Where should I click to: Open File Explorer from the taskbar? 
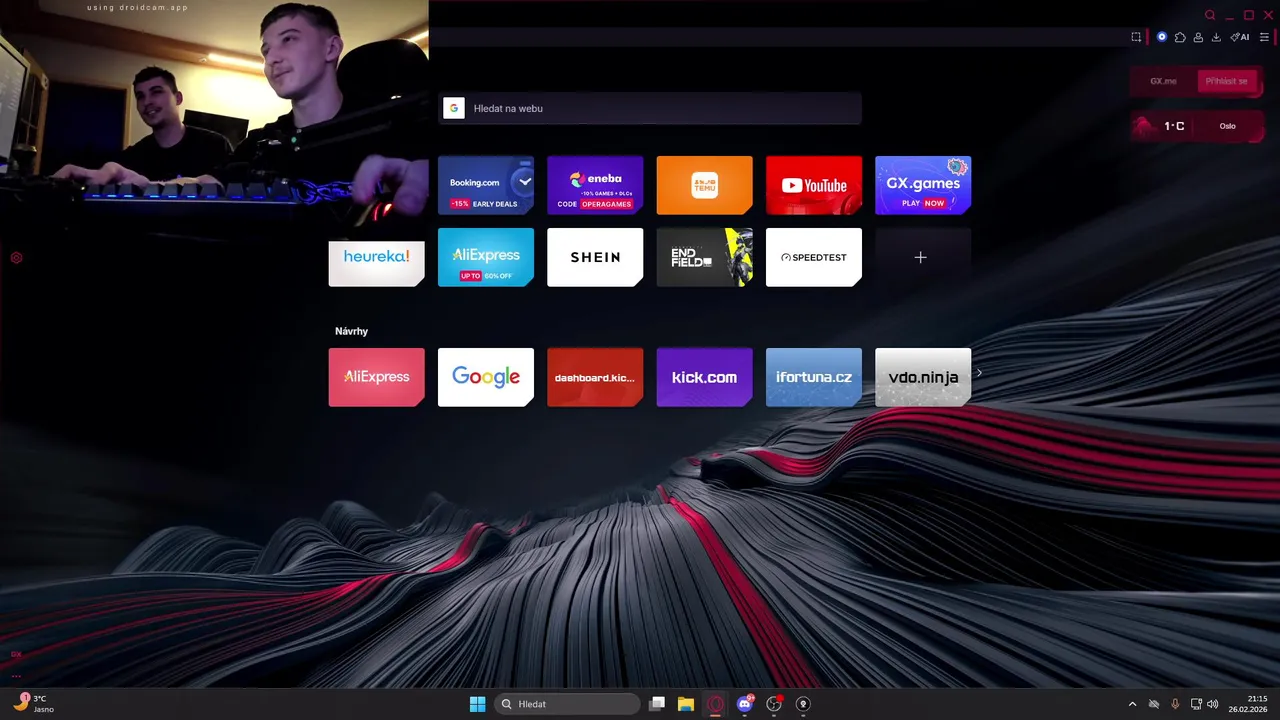[x=686, y=704]
